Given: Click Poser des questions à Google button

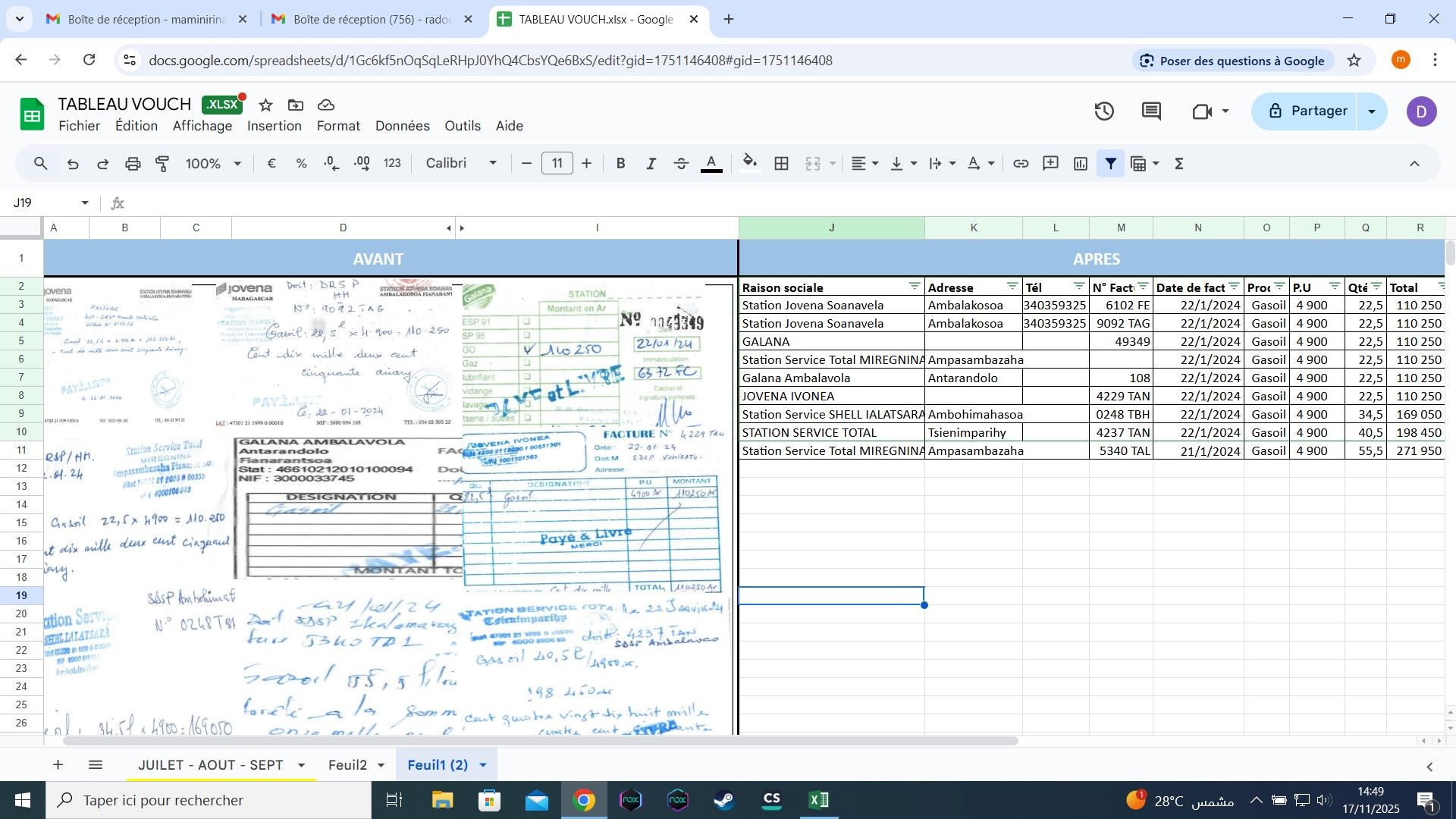Looking at the screenshot, I should tap(1232, 61).
